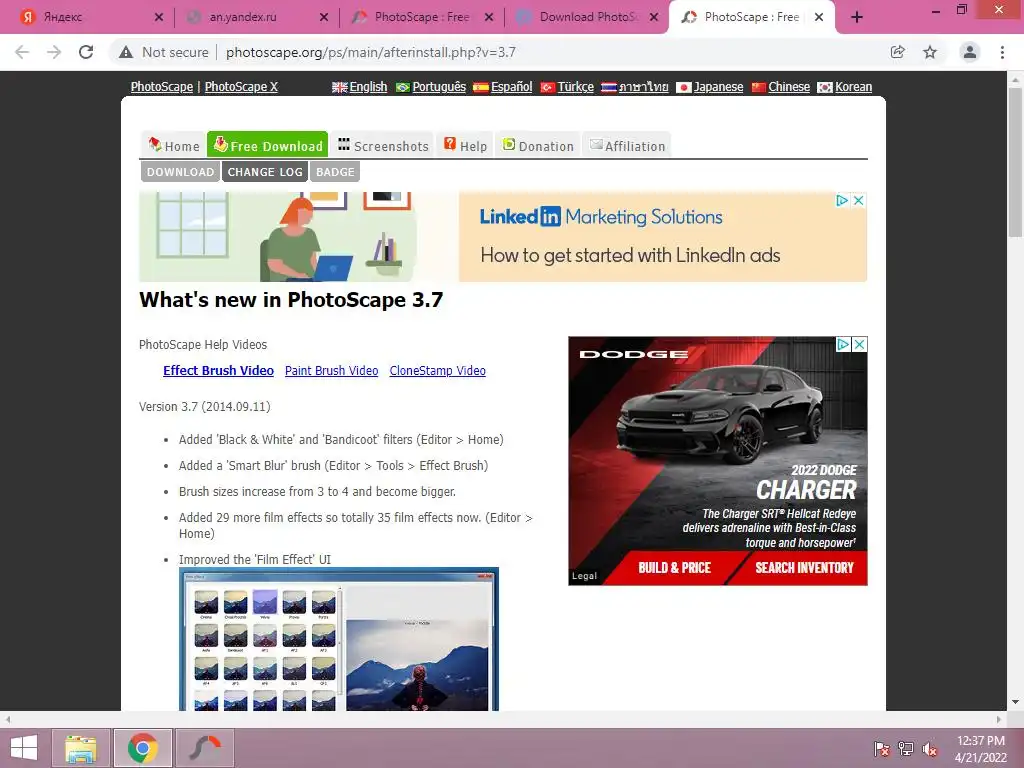Watch the Effect Brush Video
Viewport: 1024px width, 768px height.
218,370
